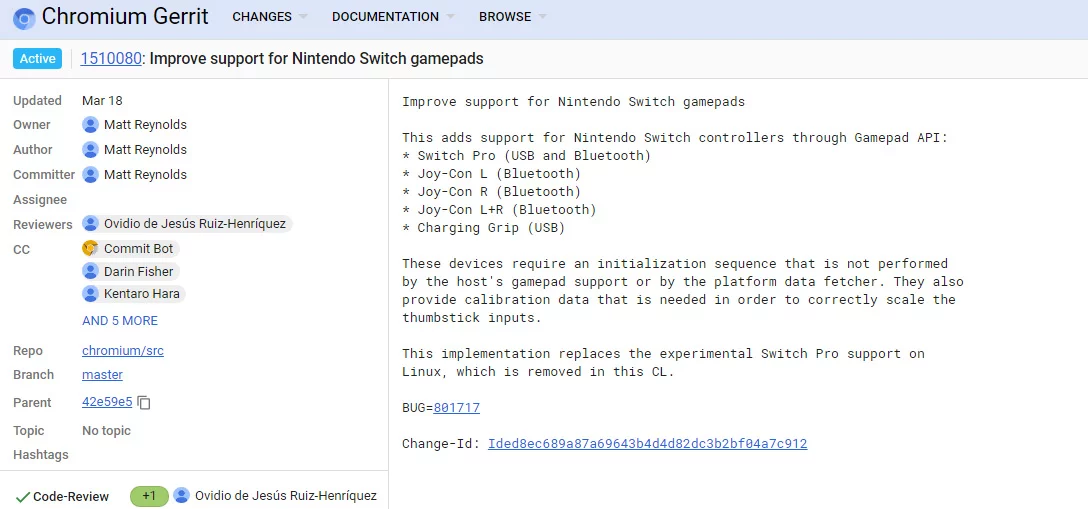Open the BROWSE dropdown menu

coord(512,17)
